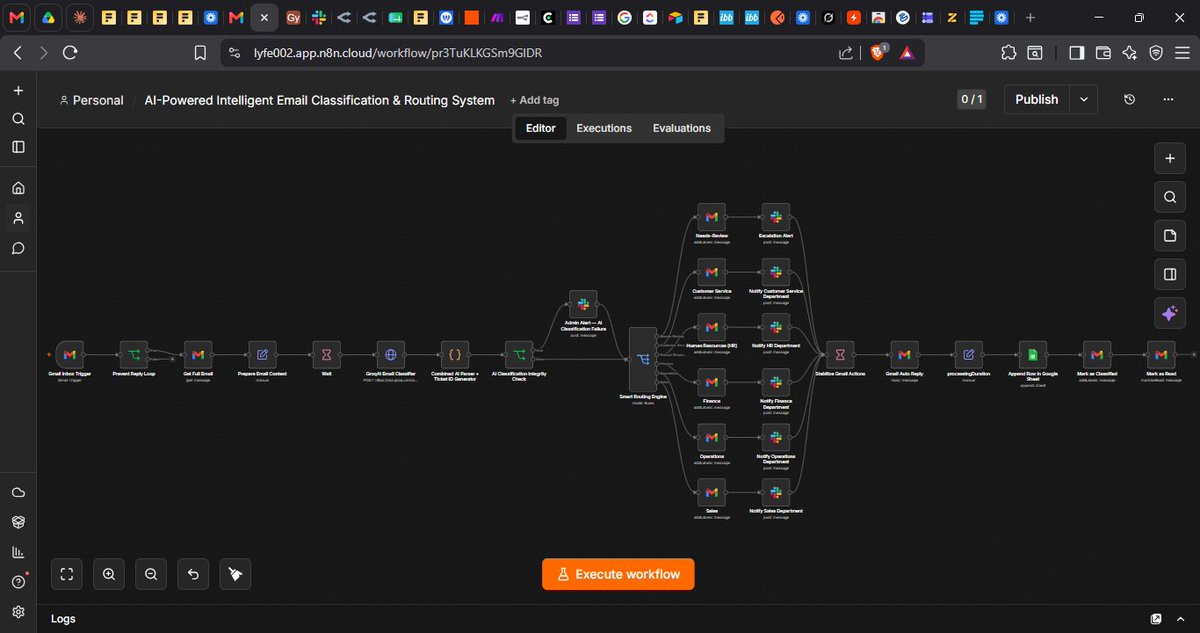Create new item from sidebar plus
1200x633 pixels.
[18, 91]
